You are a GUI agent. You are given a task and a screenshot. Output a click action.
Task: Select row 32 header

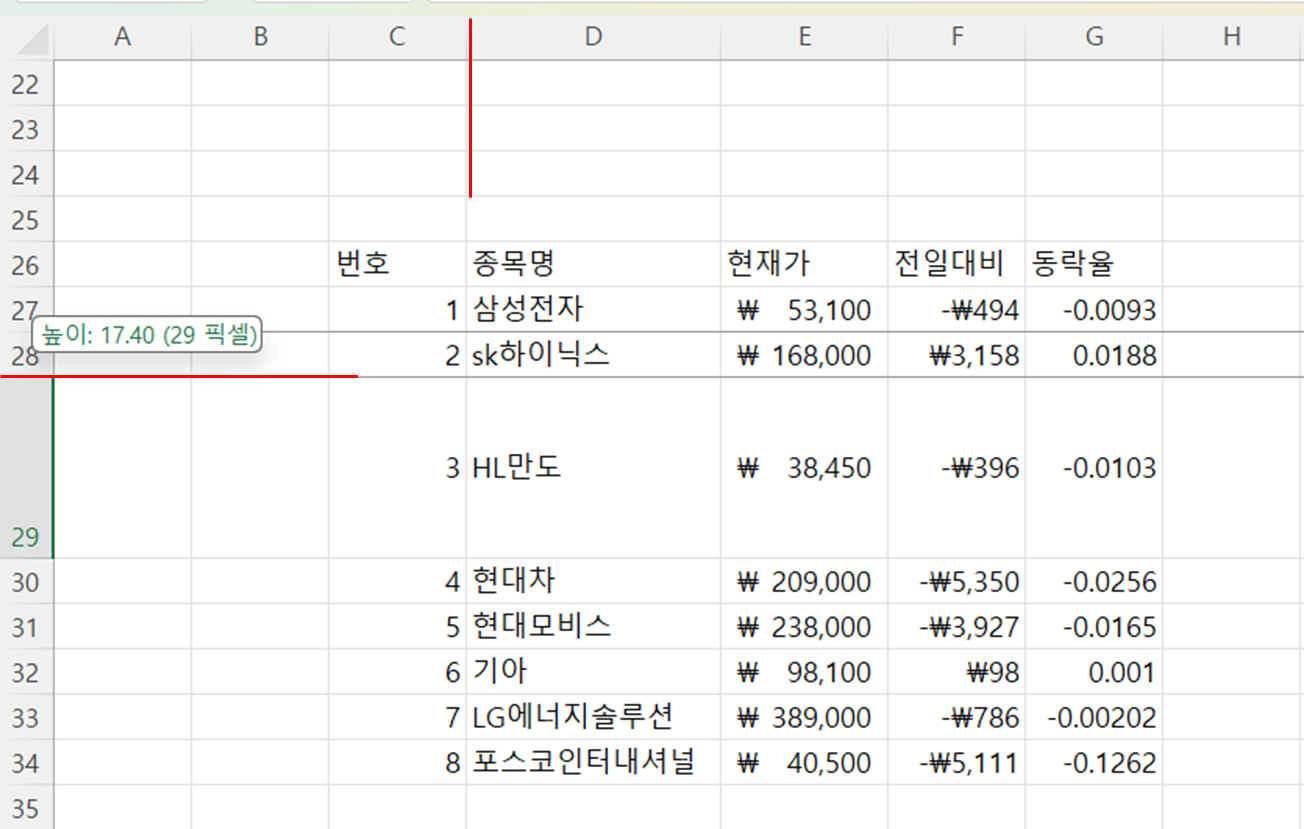pos(26,672)
